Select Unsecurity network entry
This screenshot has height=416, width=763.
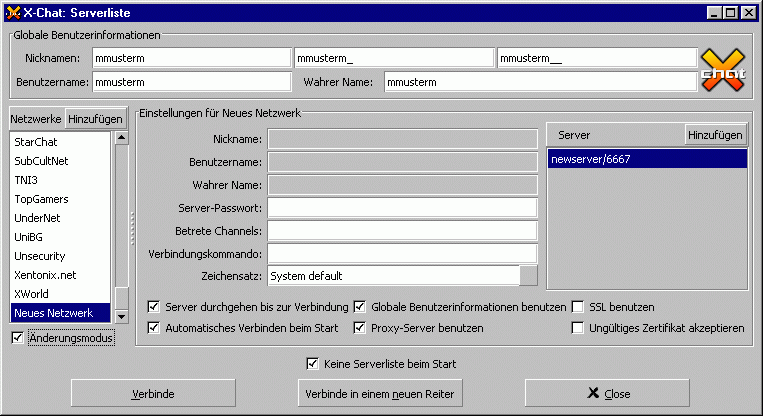[60, 256]
